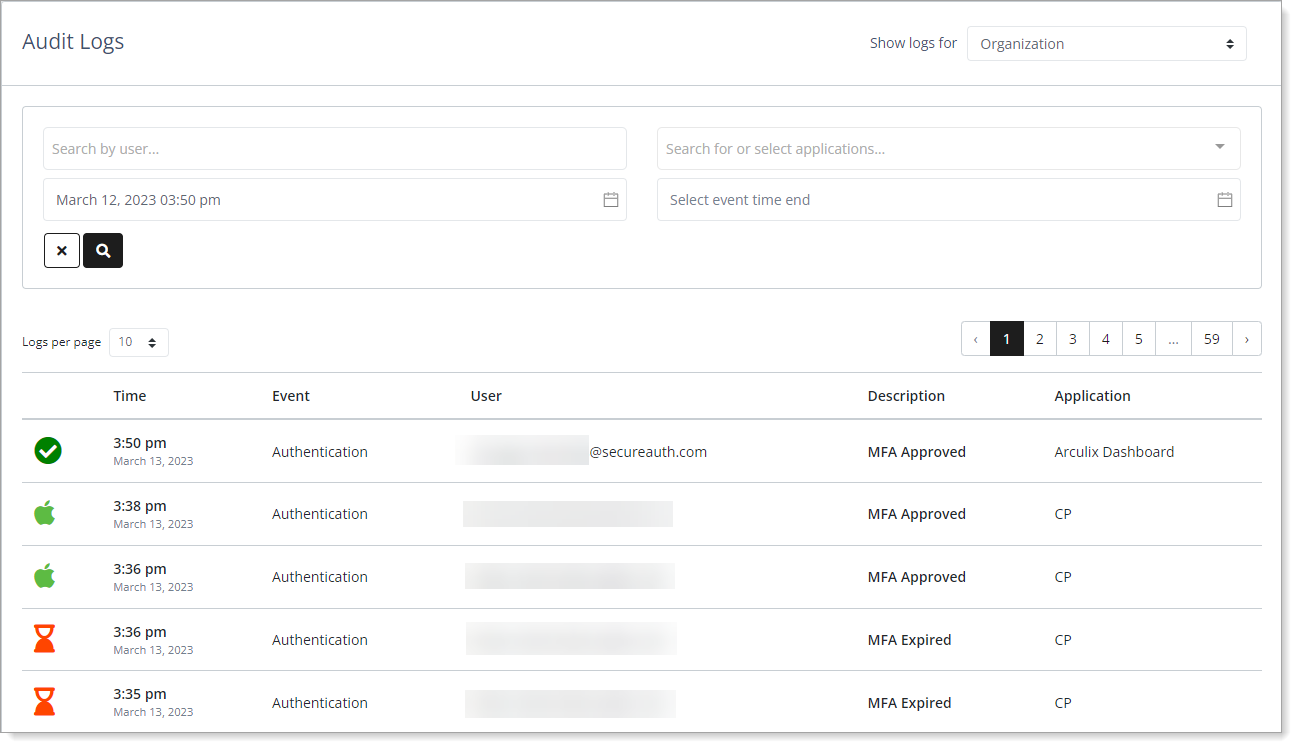The image size is (1297, 748).
Task: Focus the Search by user field
Action: pos(335,149)
